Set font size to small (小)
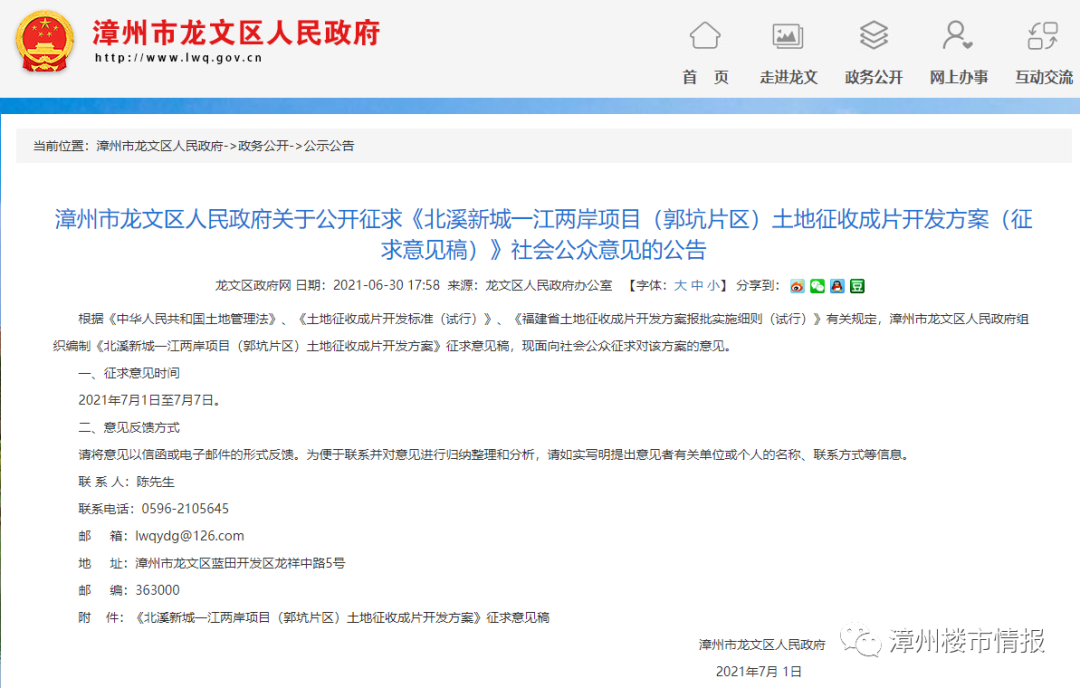 click(713, 285)
